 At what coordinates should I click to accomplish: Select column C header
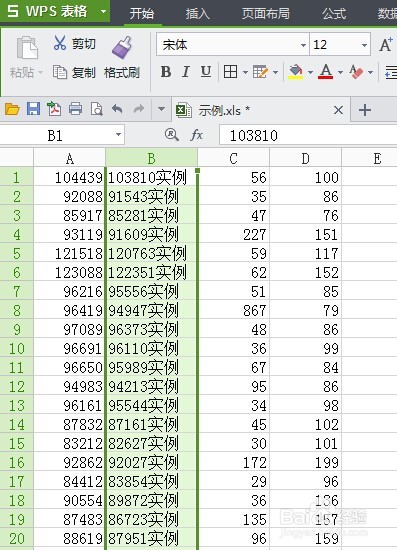tap(233, 158)
